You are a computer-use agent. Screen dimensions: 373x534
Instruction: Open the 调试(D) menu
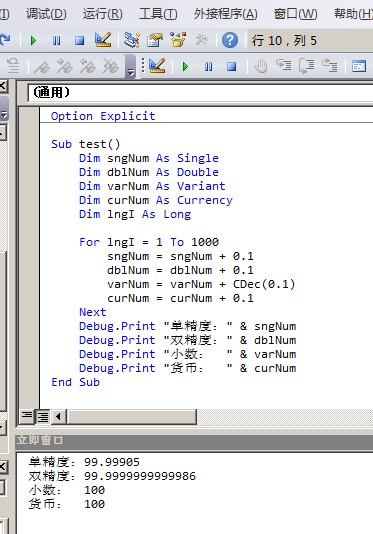tap(46, 14)
